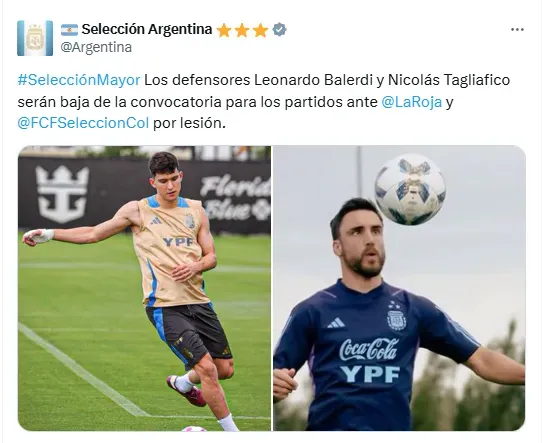Open the @LaRoja mention
This screenshot has height=443, width=549.
(x=411, y=102)
